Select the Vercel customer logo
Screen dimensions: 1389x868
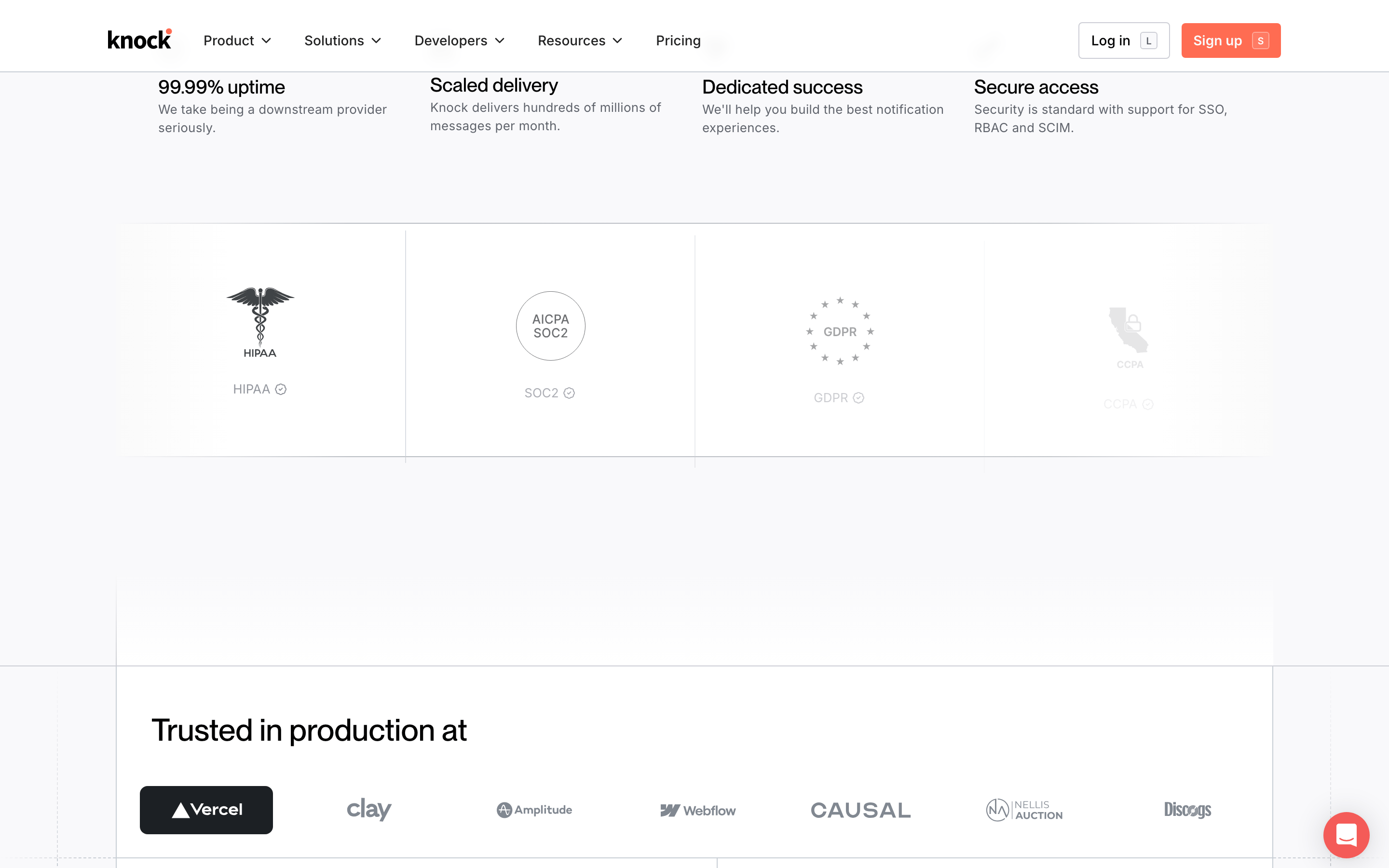[206, 810]
